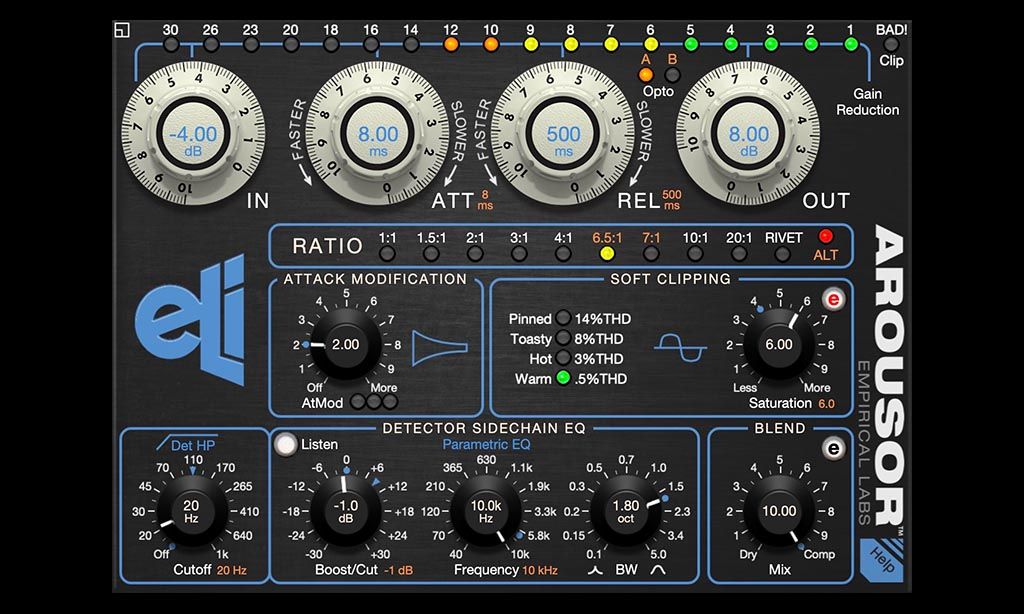Click the orange '500 ms' REL readout

click(x=672, y=200)
